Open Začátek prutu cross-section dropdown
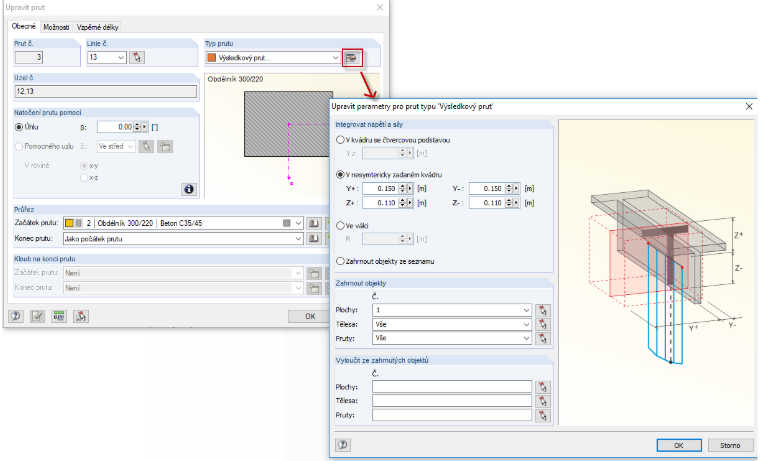Image resolution: width=760 pixels, height=461 pixels. pyautogui.click(x=298, y=223)
